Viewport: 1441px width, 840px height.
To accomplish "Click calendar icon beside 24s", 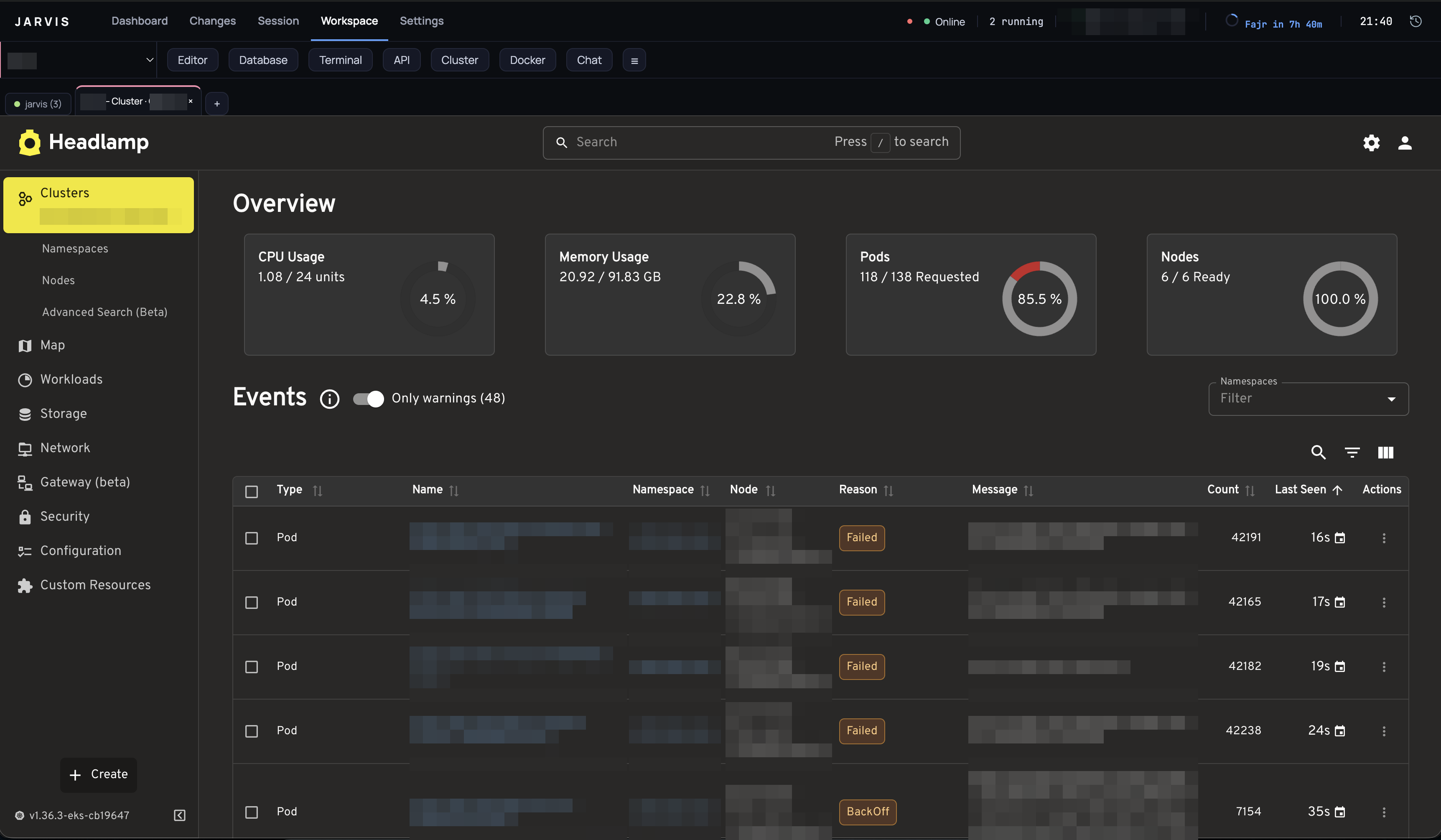I will [1340, 731].
